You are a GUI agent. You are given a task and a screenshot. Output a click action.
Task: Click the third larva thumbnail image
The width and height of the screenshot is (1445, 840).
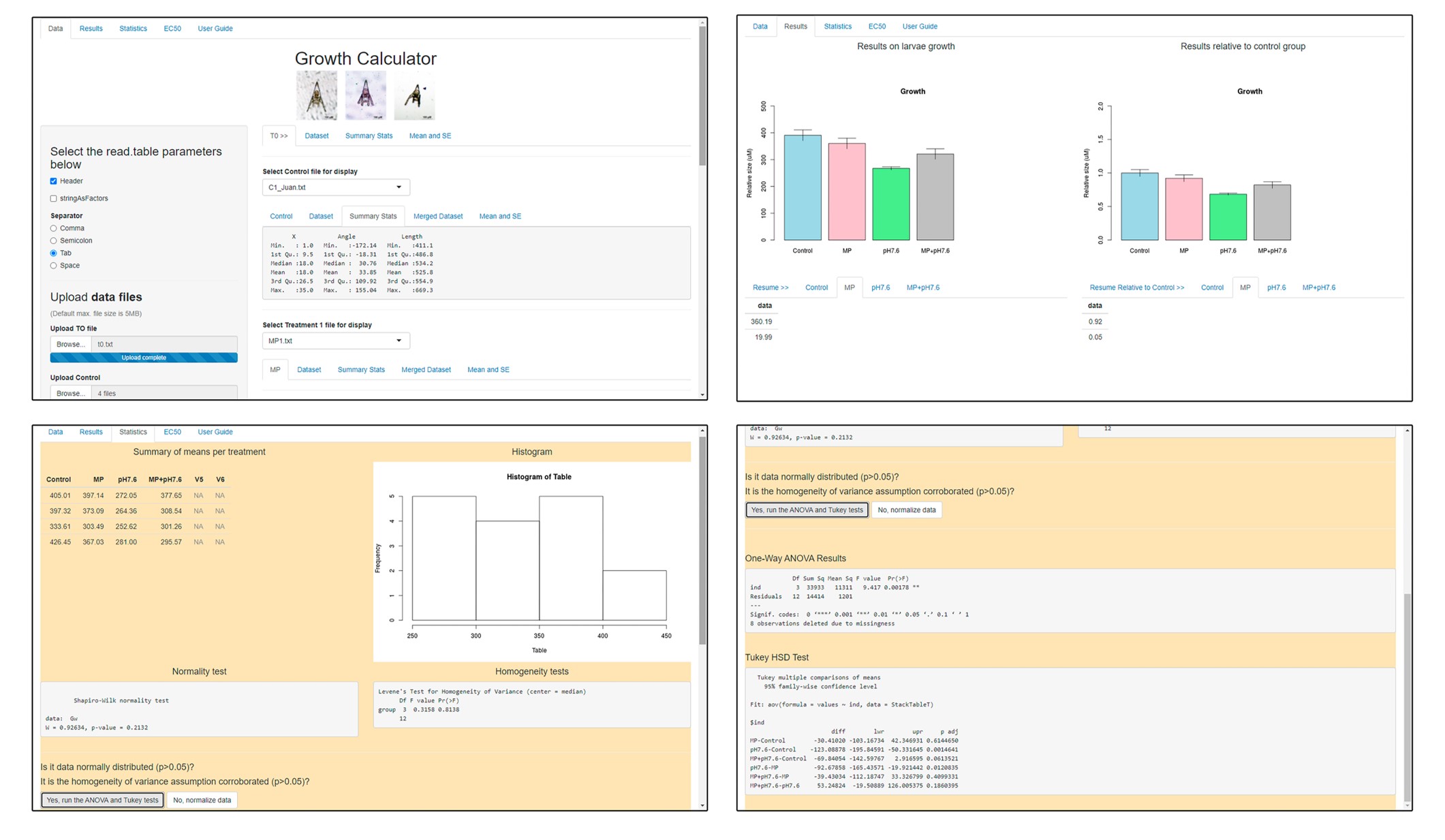(414, 95)
